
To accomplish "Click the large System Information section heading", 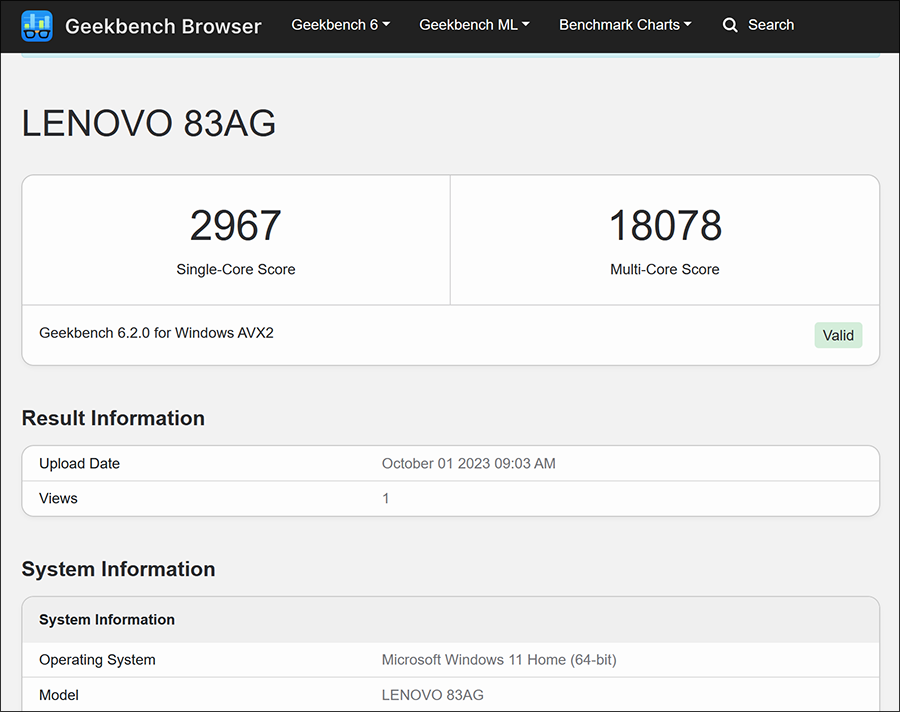I will click(118, 569).
